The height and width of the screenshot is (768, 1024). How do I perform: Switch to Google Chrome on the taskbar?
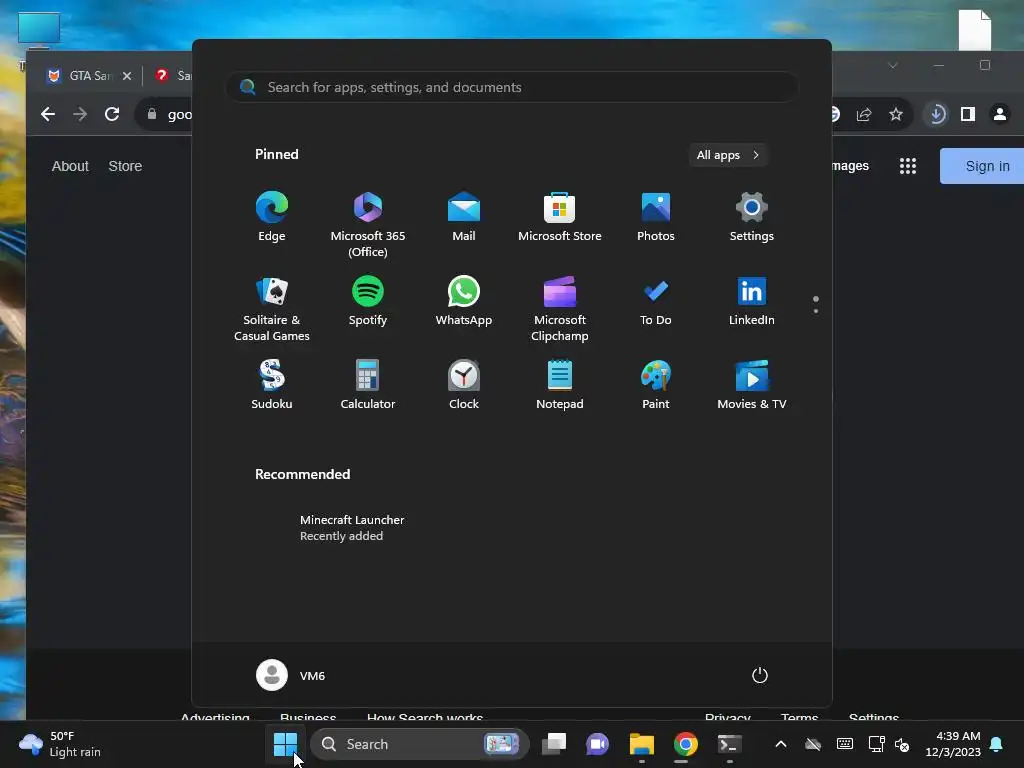[686, 744]
